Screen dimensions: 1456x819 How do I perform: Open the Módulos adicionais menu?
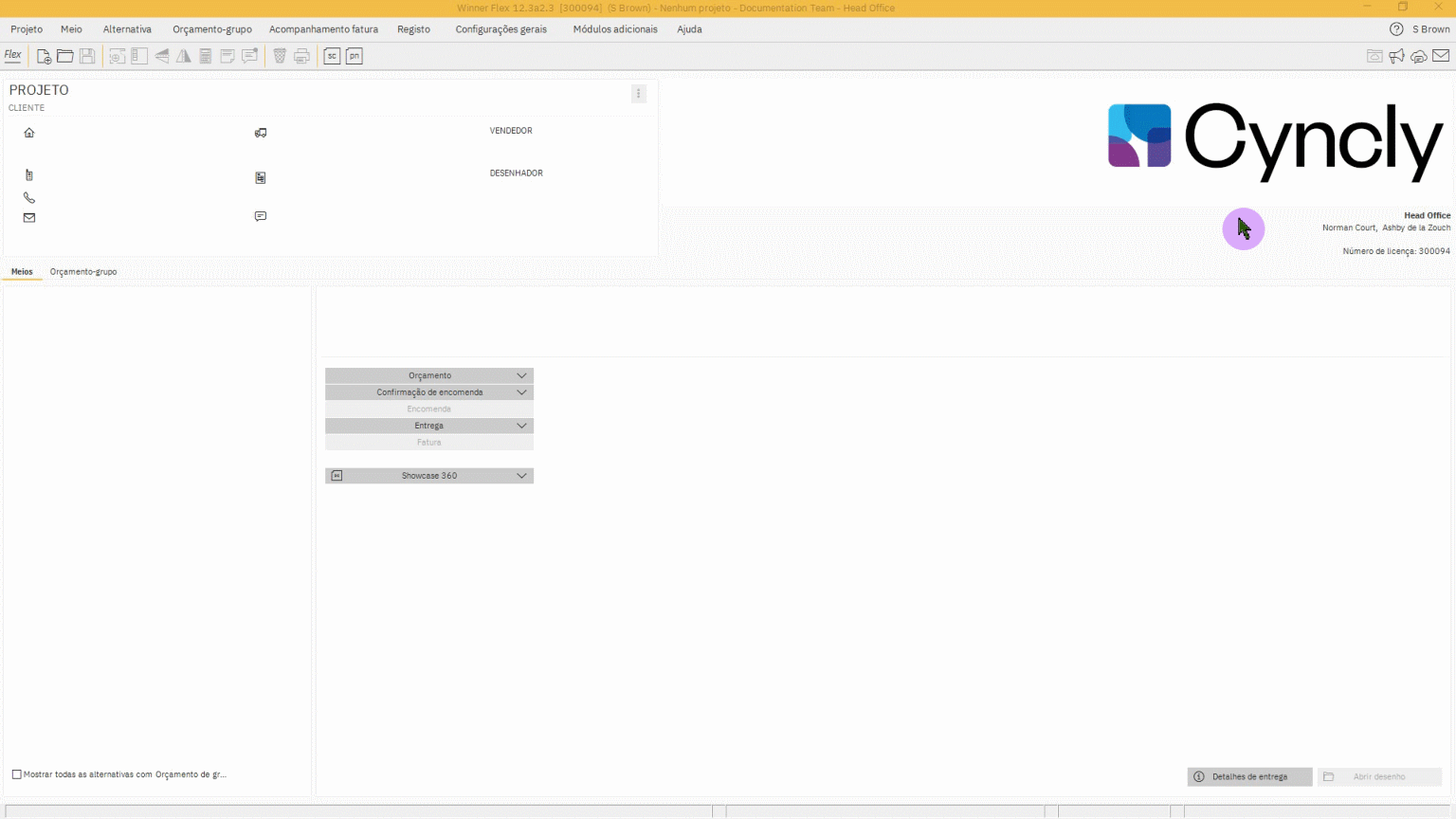(x=614, y=29)
